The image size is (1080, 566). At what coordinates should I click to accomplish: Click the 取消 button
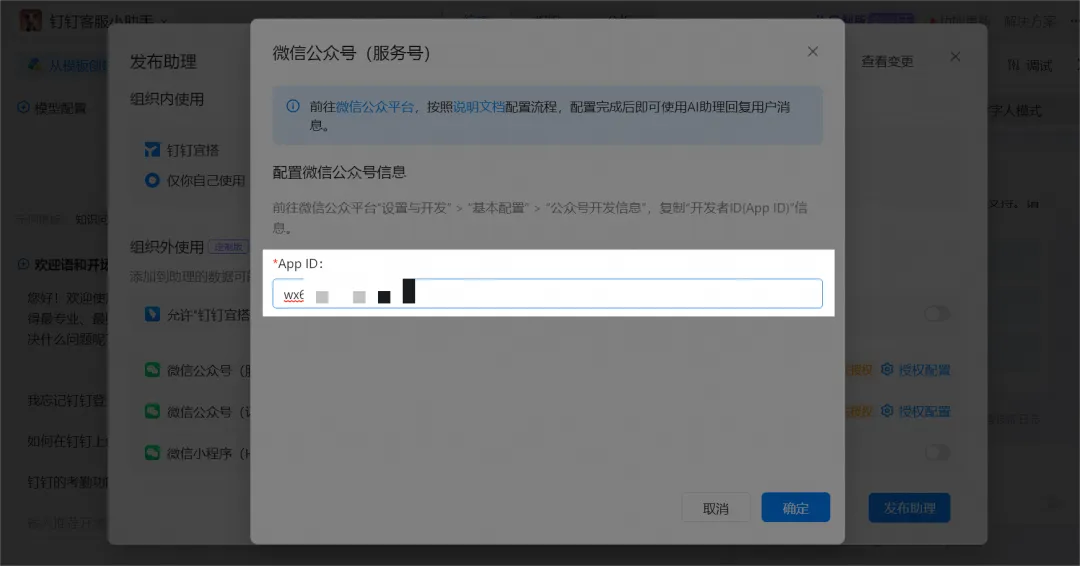tap(716, 508)
